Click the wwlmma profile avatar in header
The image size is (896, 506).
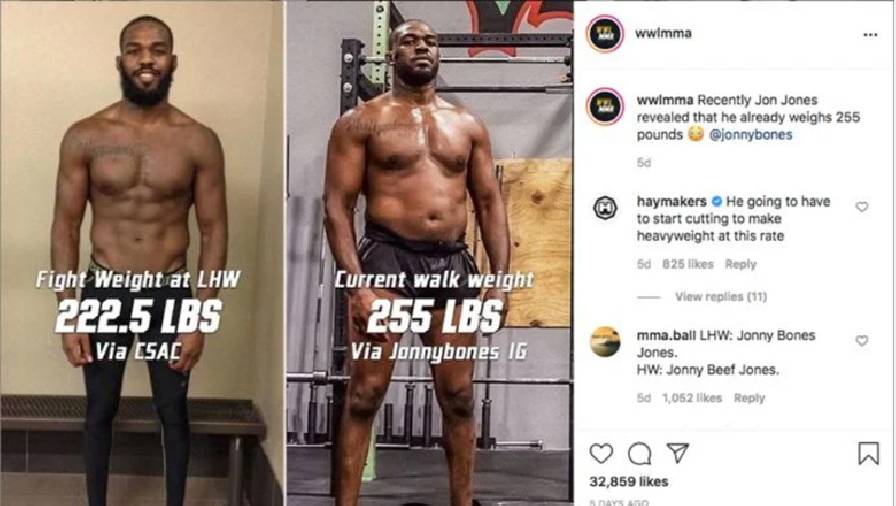[x=605, y=34]
